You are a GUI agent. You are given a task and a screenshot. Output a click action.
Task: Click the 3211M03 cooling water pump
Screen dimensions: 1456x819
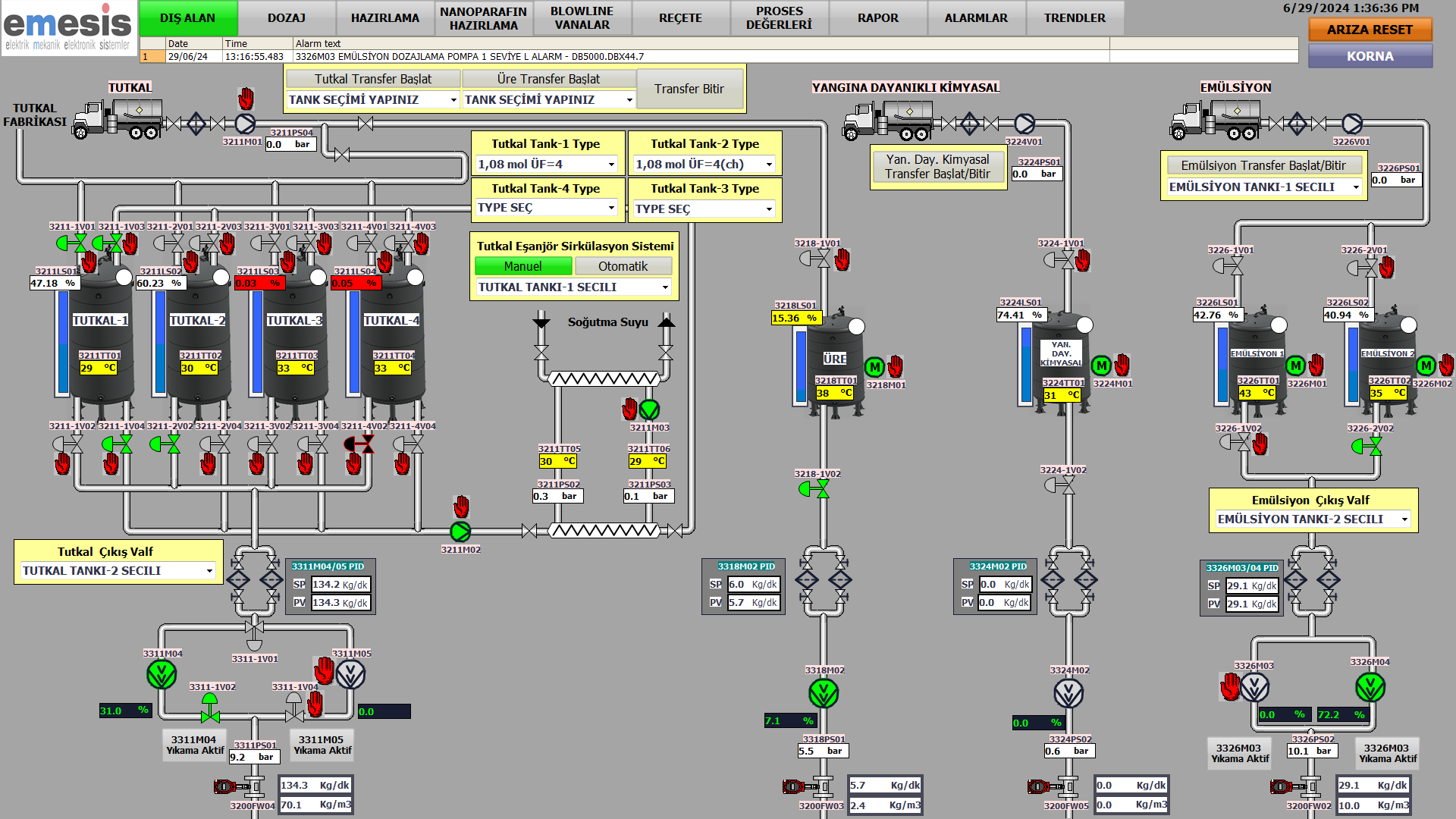[x=649, y=409]
